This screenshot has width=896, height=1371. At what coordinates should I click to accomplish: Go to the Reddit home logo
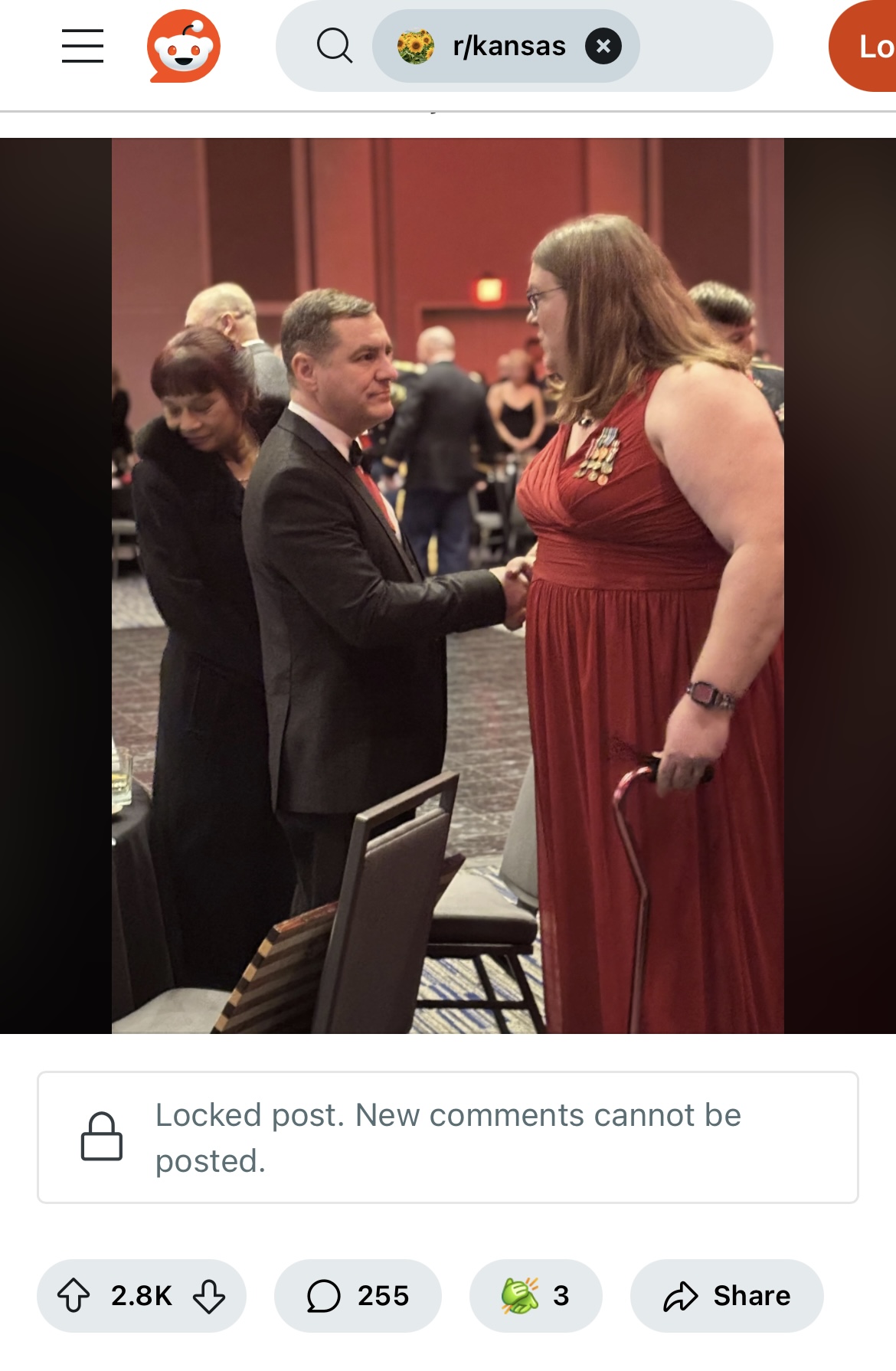point(184,46)
